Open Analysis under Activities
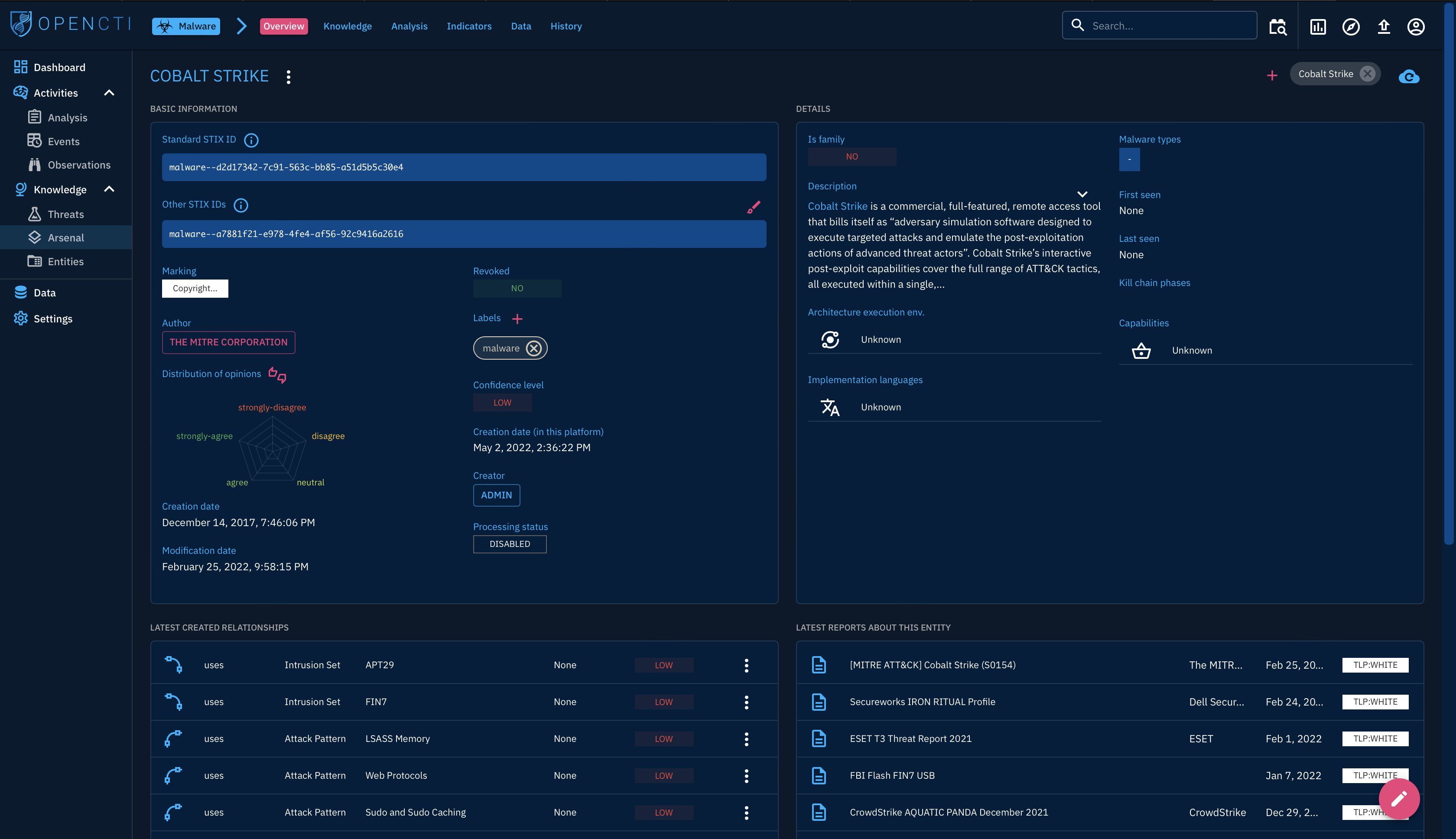The width and height of the screenshot is (1456, 839). point(66,117)
